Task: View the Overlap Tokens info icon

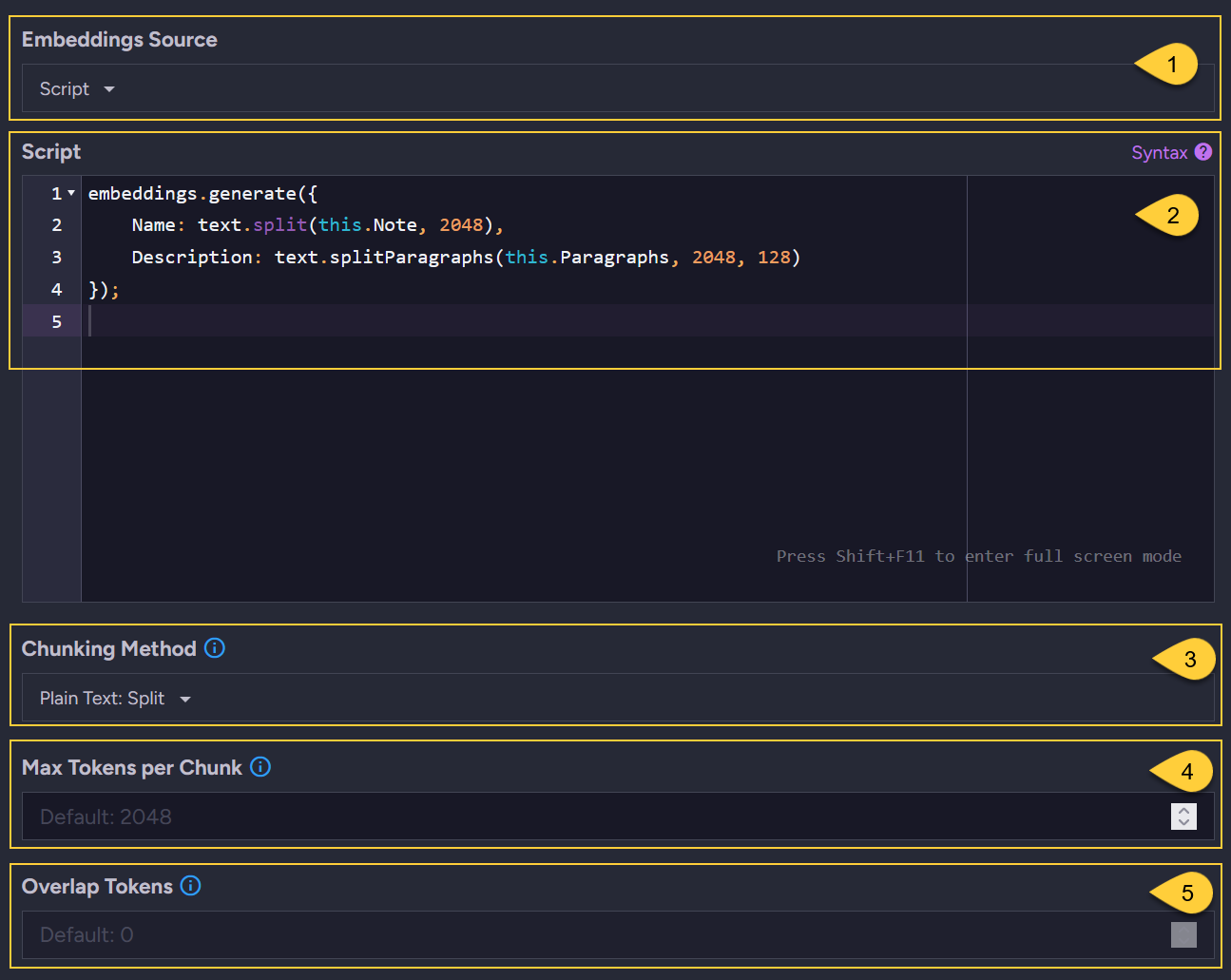Action: pyautogui.click(x=190, y=886)
